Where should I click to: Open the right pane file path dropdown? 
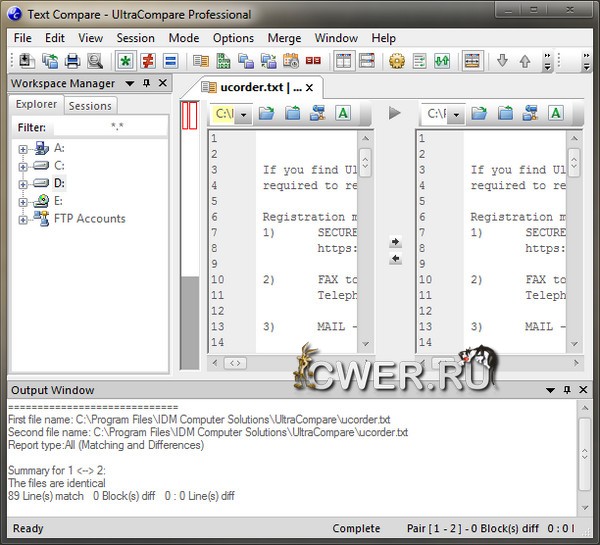(456, 115)
